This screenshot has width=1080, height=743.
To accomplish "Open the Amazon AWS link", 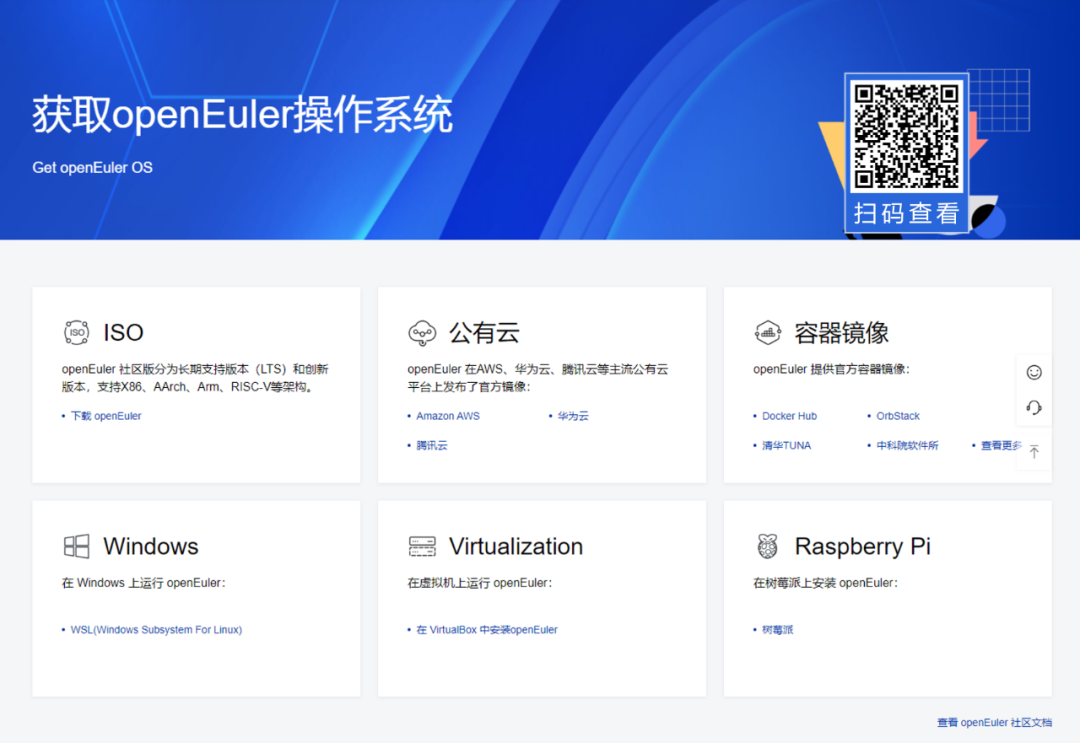I will coord(448,416).
